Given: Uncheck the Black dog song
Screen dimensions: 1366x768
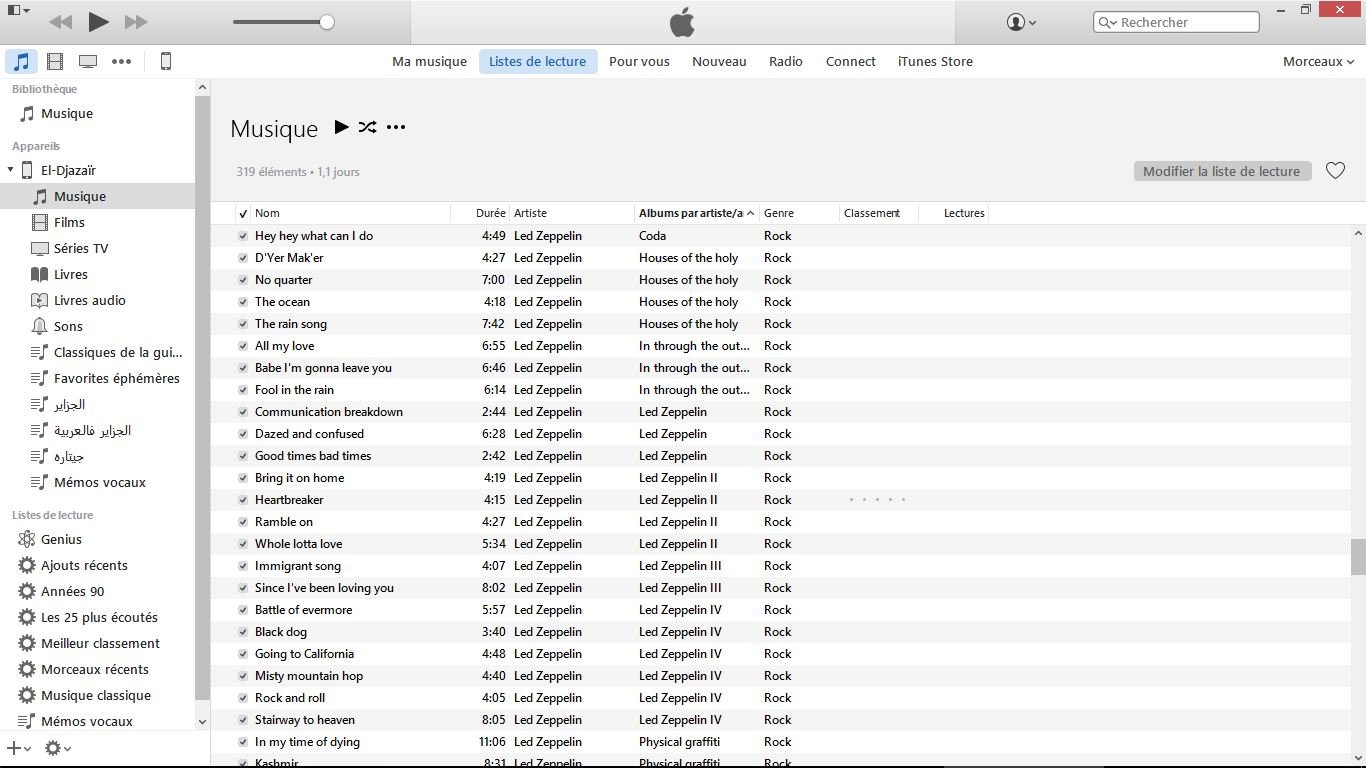Looking at the screenshot, I should (x=243, y=632).
